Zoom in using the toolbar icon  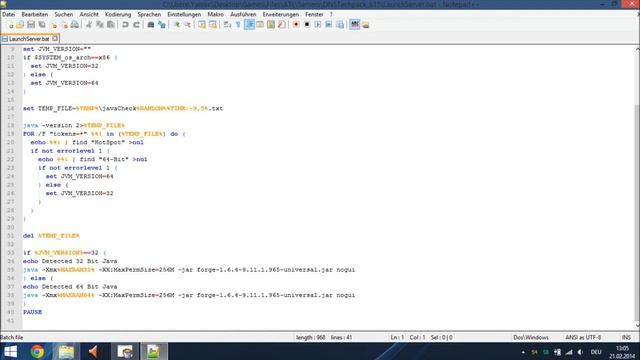pyautogui.click(x=176, y=25)
